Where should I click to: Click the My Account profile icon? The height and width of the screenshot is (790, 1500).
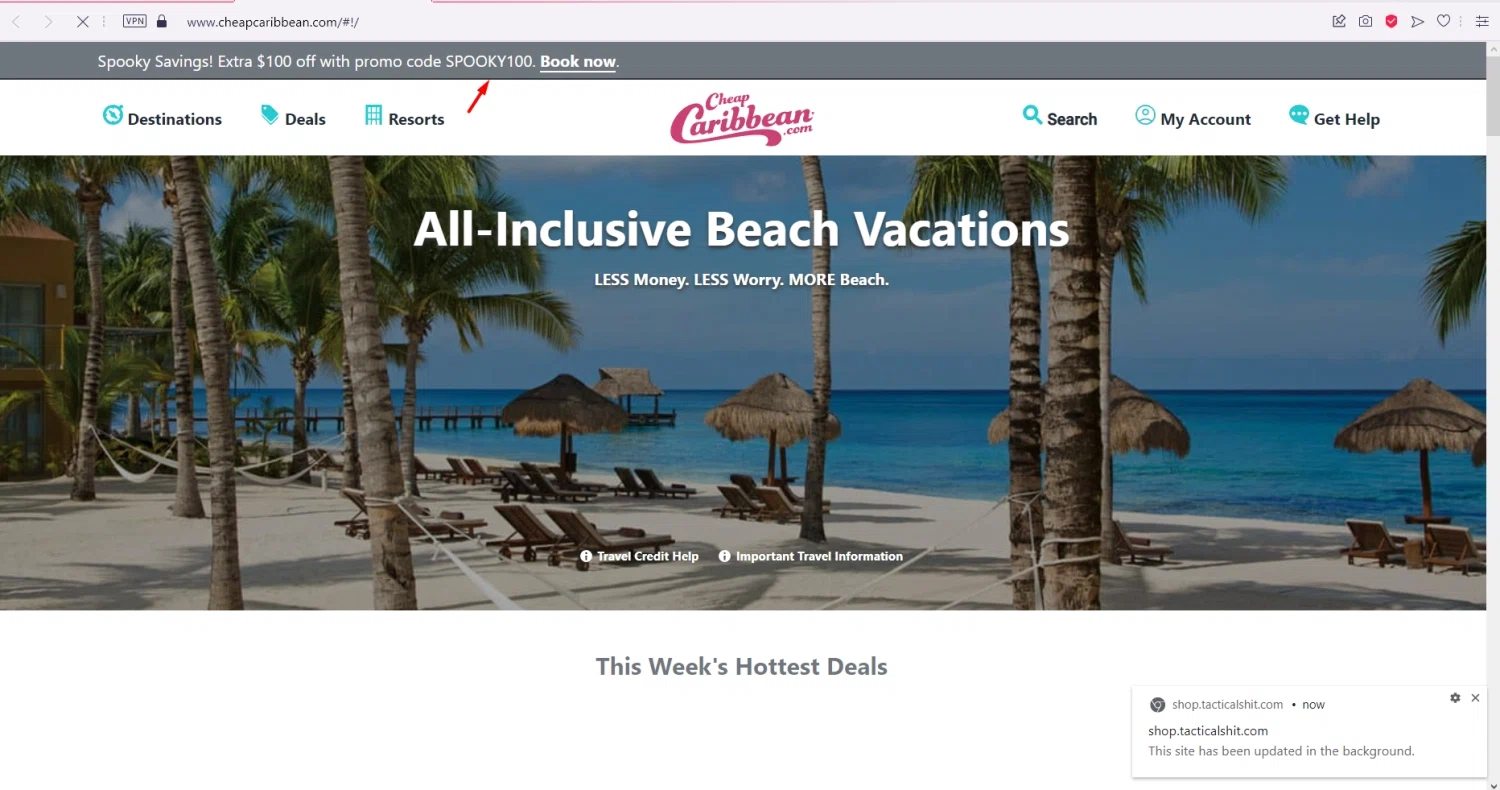(x=1145, y=115)
